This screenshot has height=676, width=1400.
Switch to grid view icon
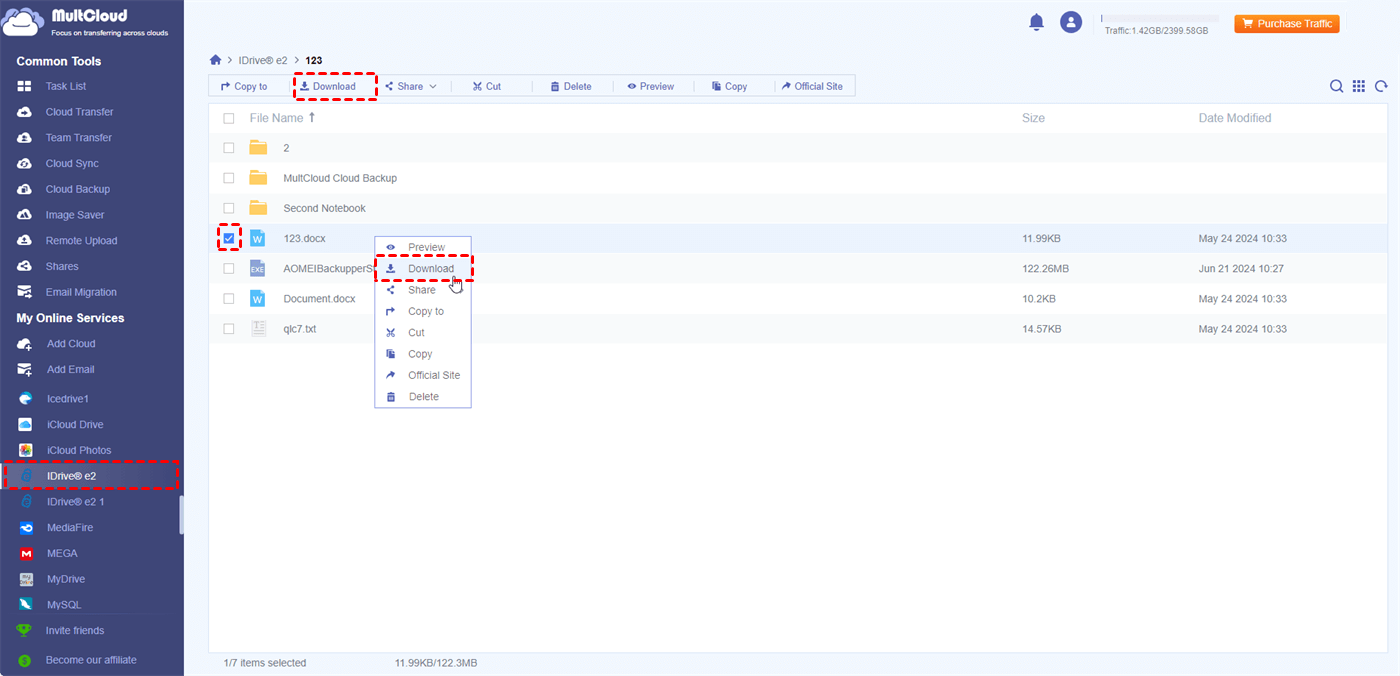coord(1359,87)
